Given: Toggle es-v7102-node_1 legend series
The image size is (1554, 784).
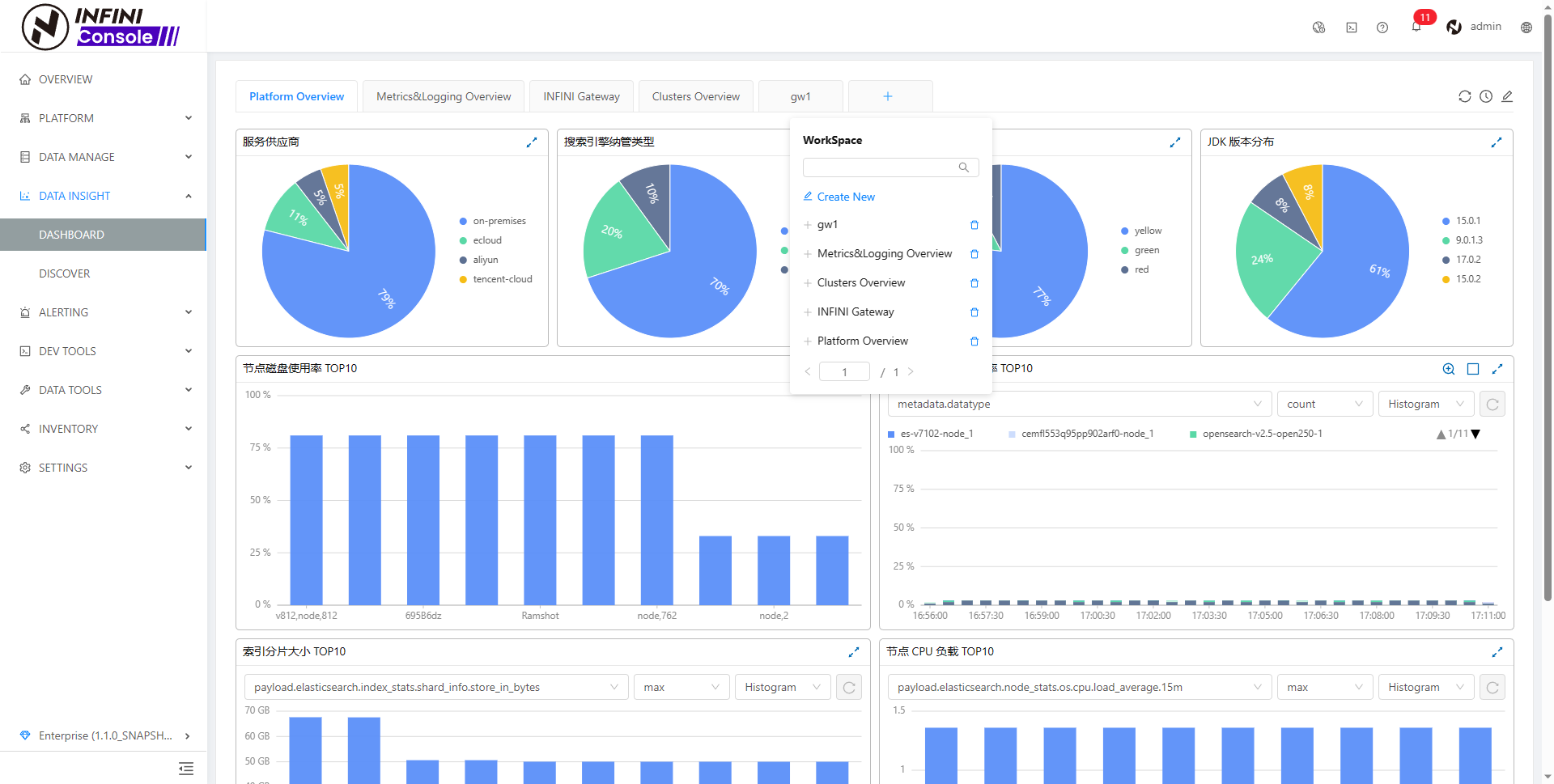Looking at the screenshot, I should click(931, 434).
